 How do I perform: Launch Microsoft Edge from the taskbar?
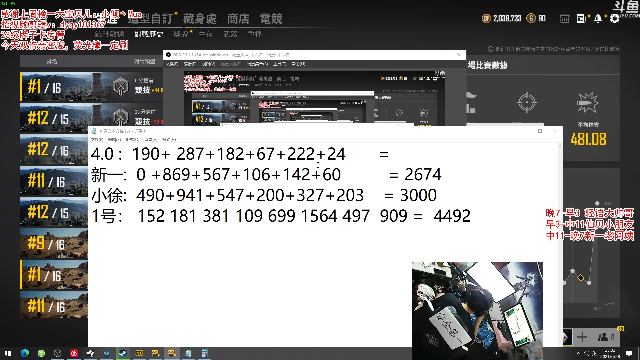(x=25, y=353)
